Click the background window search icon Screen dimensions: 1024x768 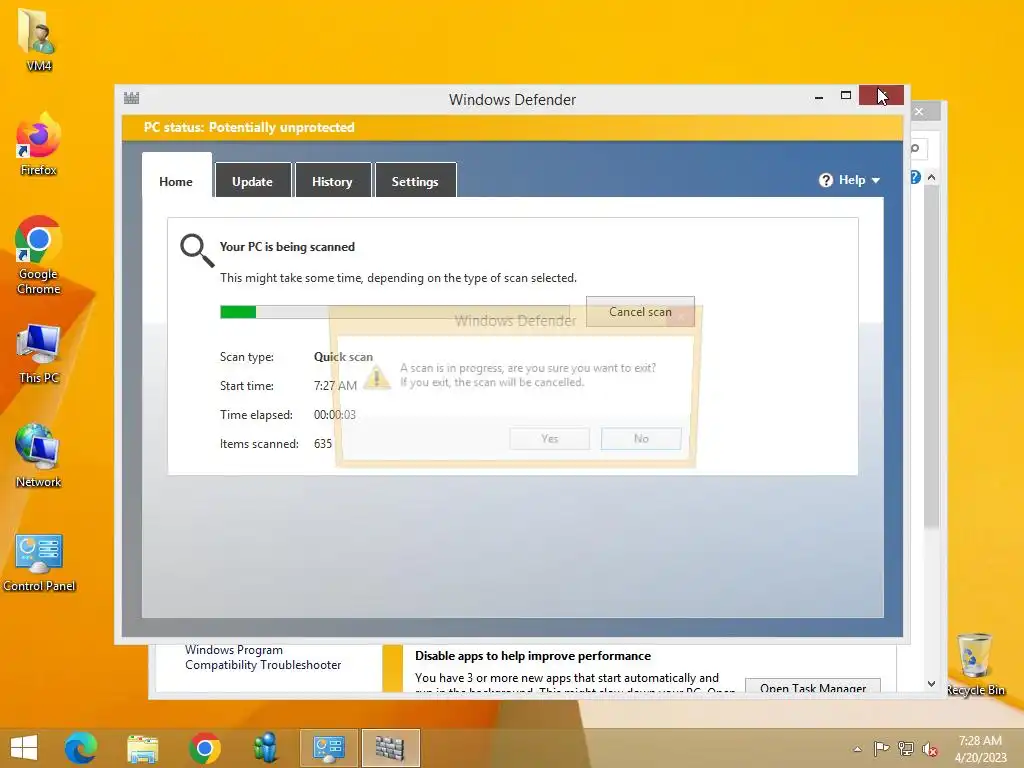[916, 149]
